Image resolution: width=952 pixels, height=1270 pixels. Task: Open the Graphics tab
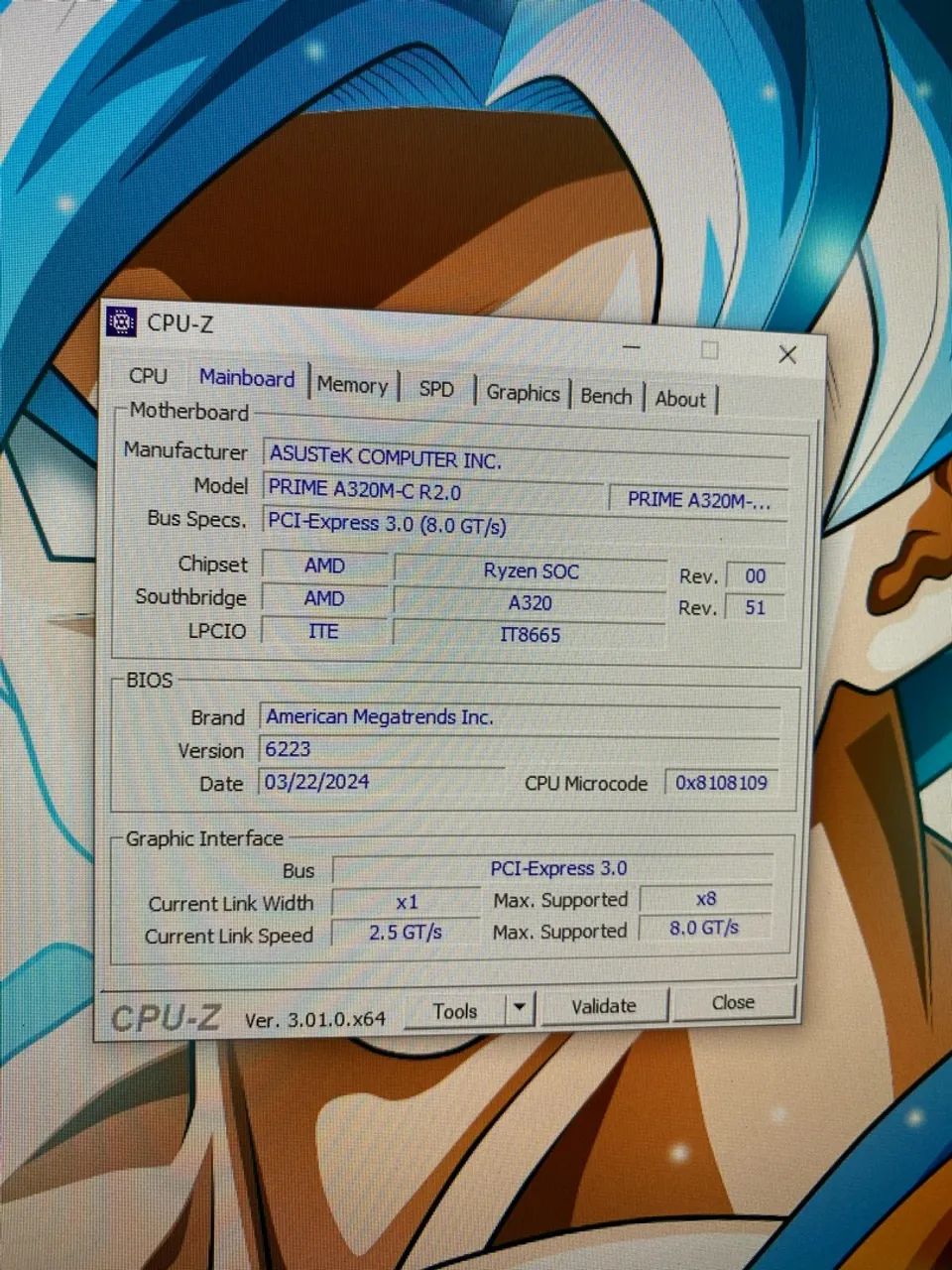(523, 393)
